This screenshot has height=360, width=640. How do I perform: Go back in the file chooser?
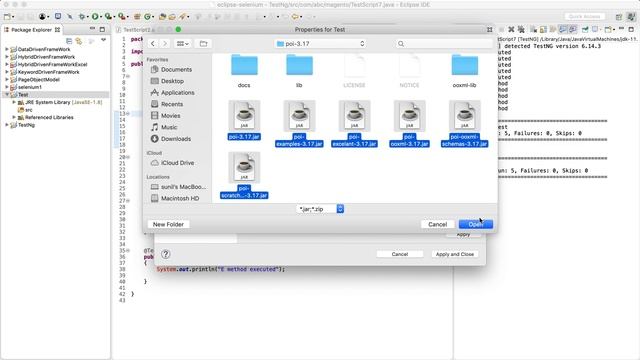pyautogui.click(x=153, y=44)
